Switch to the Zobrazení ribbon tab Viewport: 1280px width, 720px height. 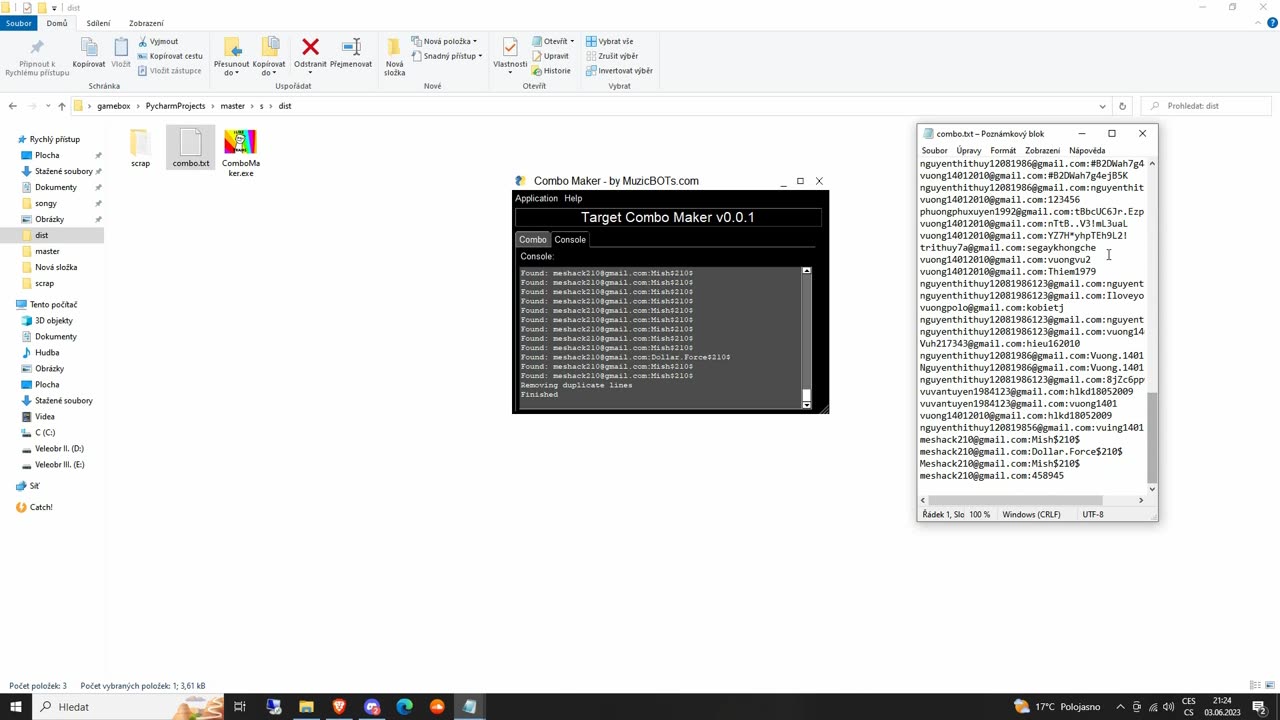(146, 23)
